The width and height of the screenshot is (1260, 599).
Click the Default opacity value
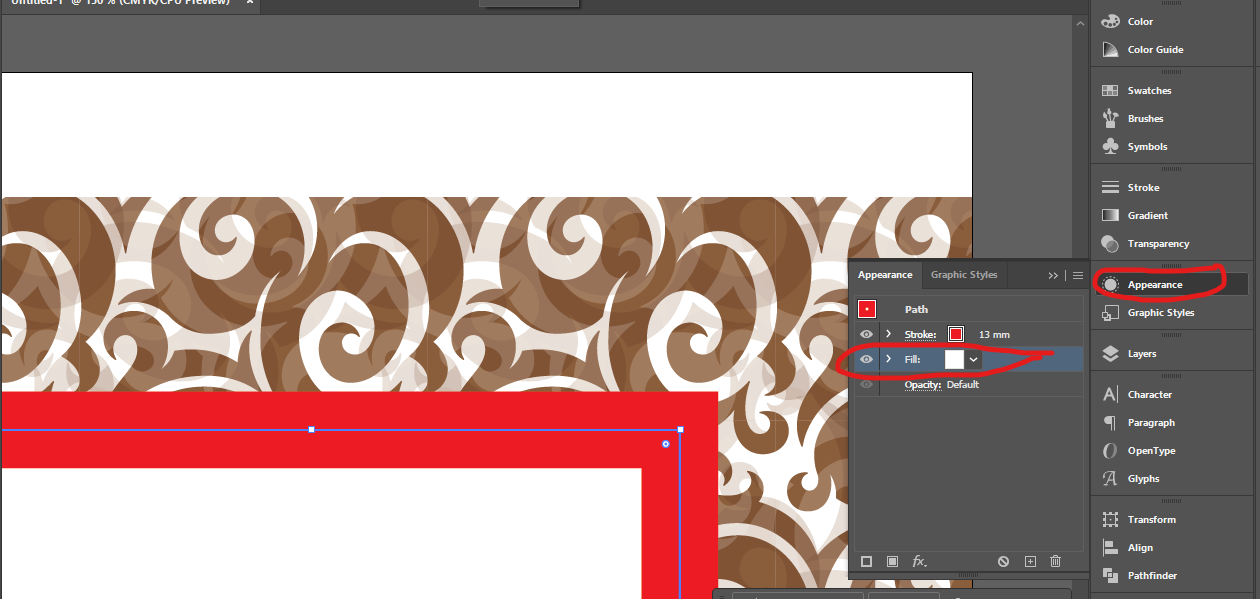tap(963, 384)
